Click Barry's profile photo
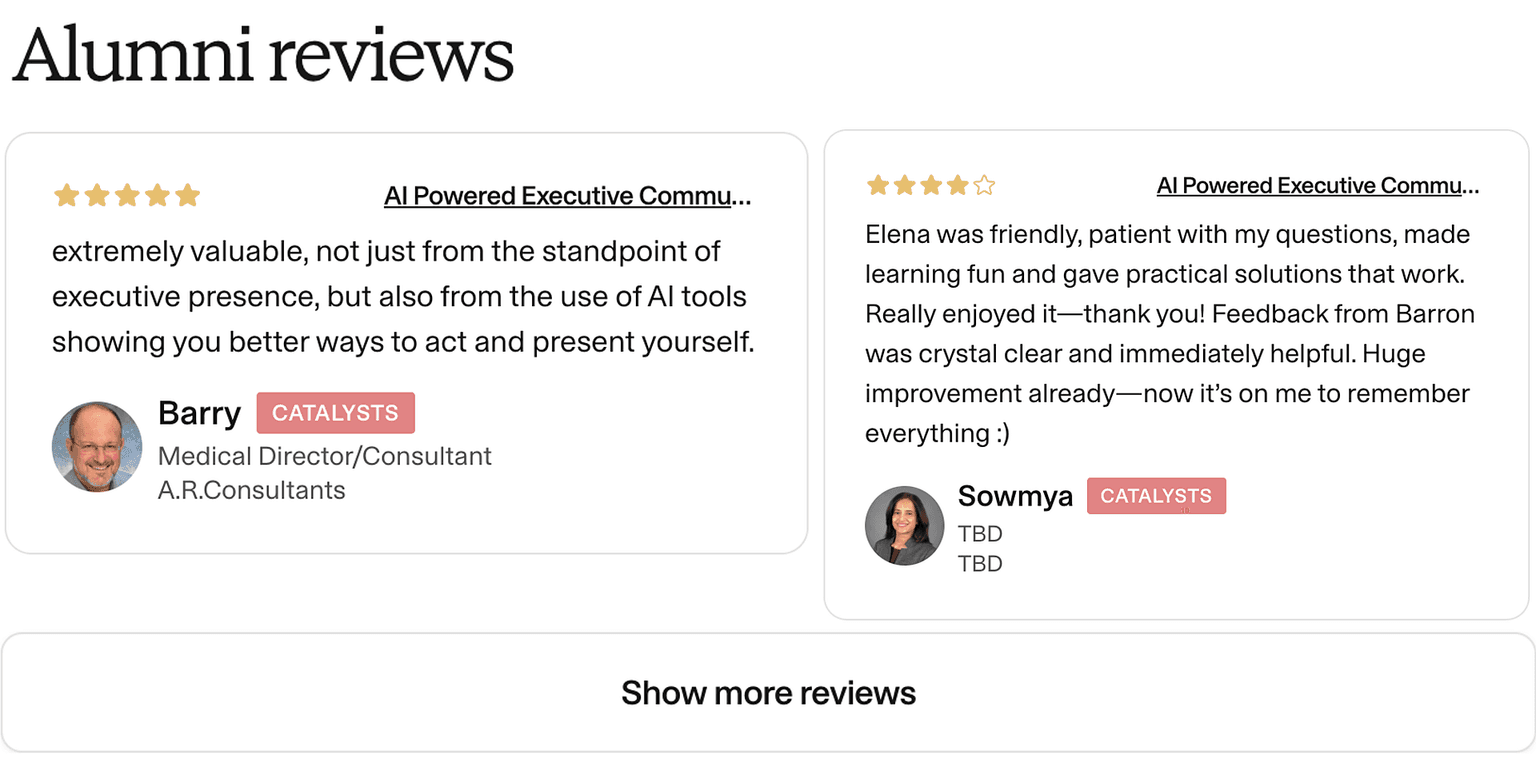Image resolution: width=1536 pixels, height=762 pixels. click(97, 447)
